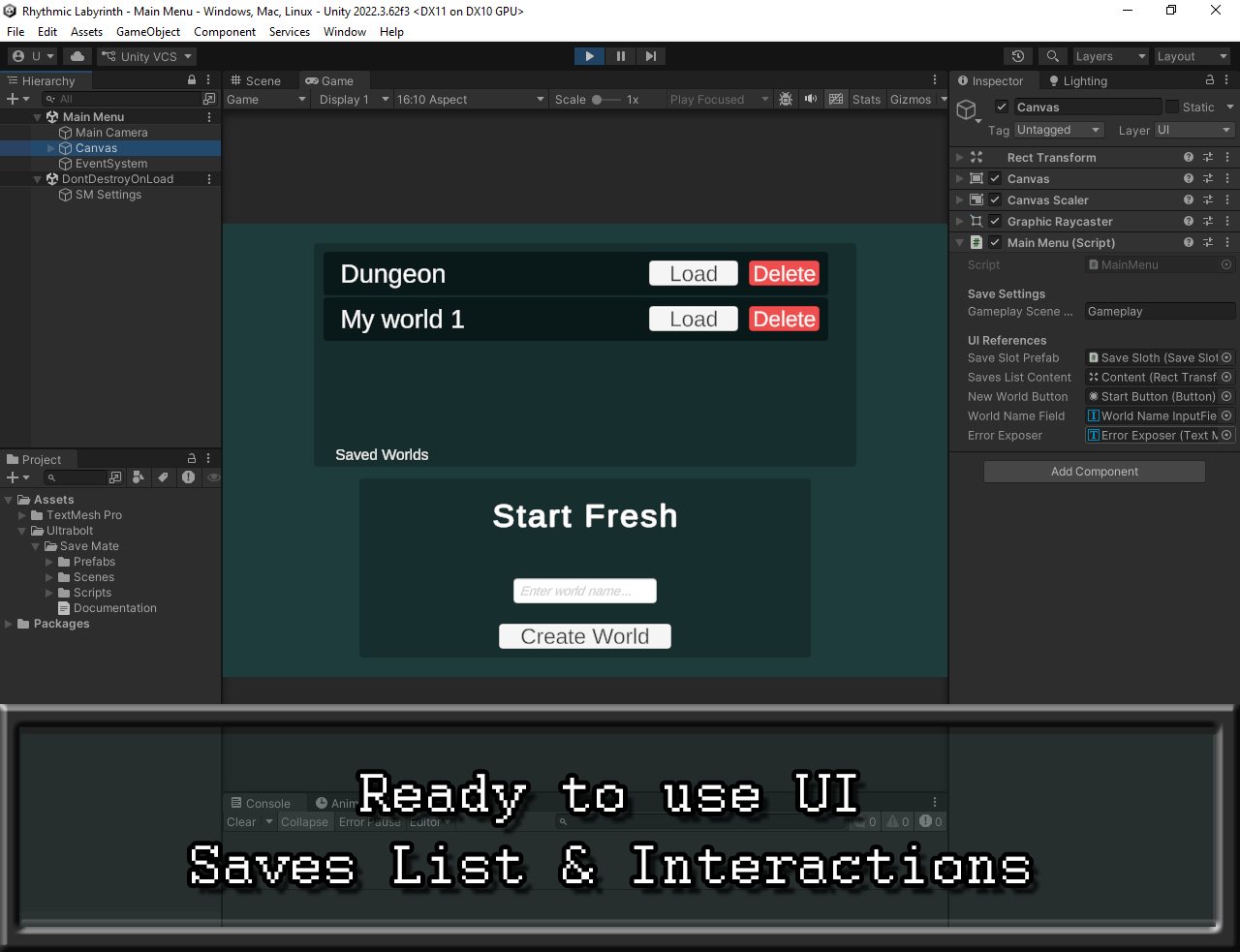Pick object for Save Slot Prefab field
Viewport: 1240px width, 952px height.
click(1226, 357)
